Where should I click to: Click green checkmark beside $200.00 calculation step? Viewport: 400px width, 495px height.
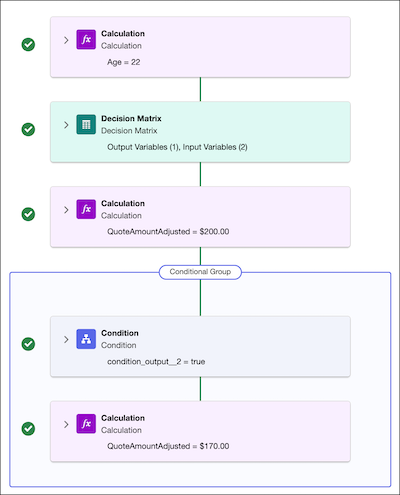coord(28,214)
